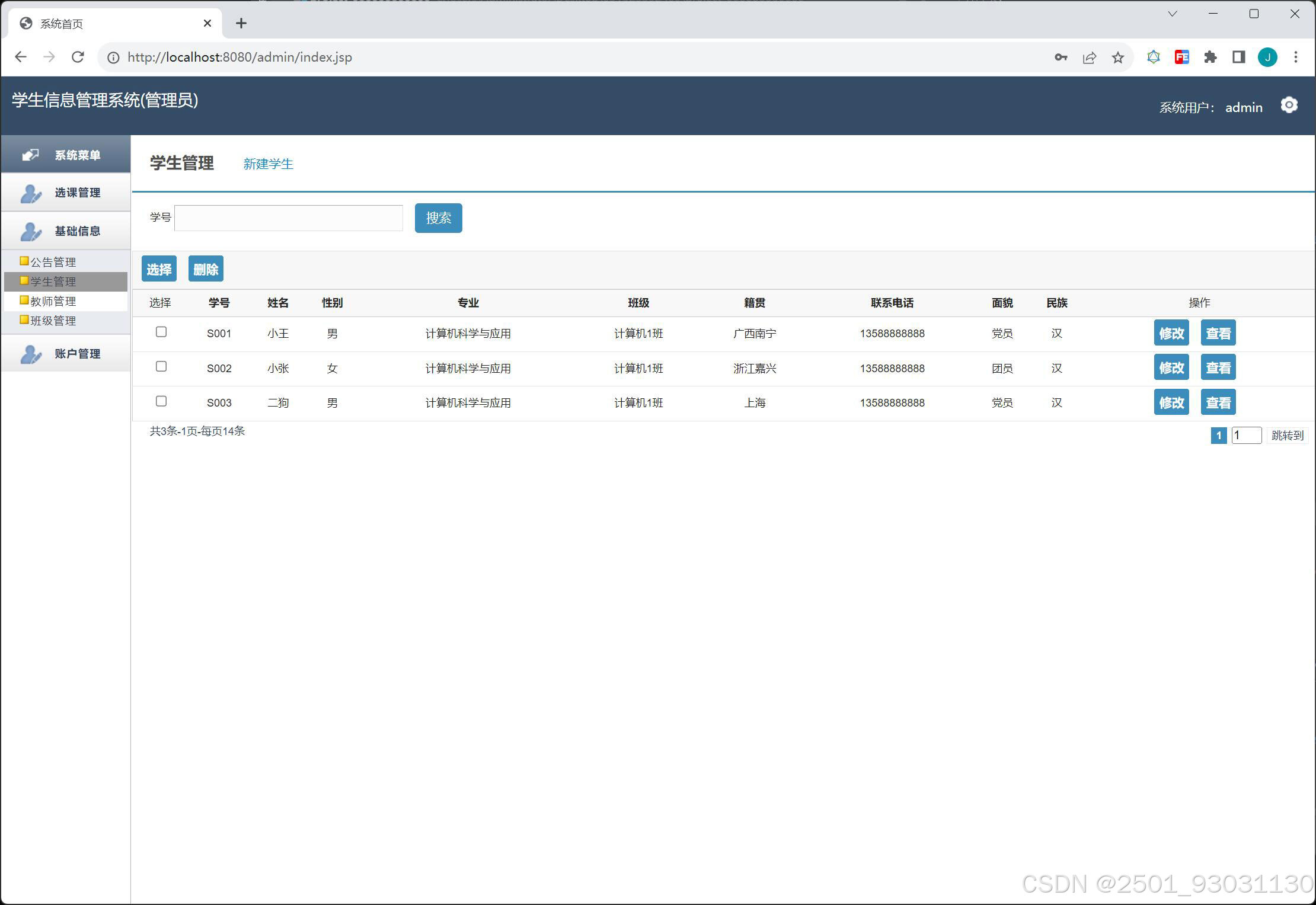The width and height of the screenshot is (1316, 905).
Task: Click the 基础信息 sidebar icon
Action: 30,231
